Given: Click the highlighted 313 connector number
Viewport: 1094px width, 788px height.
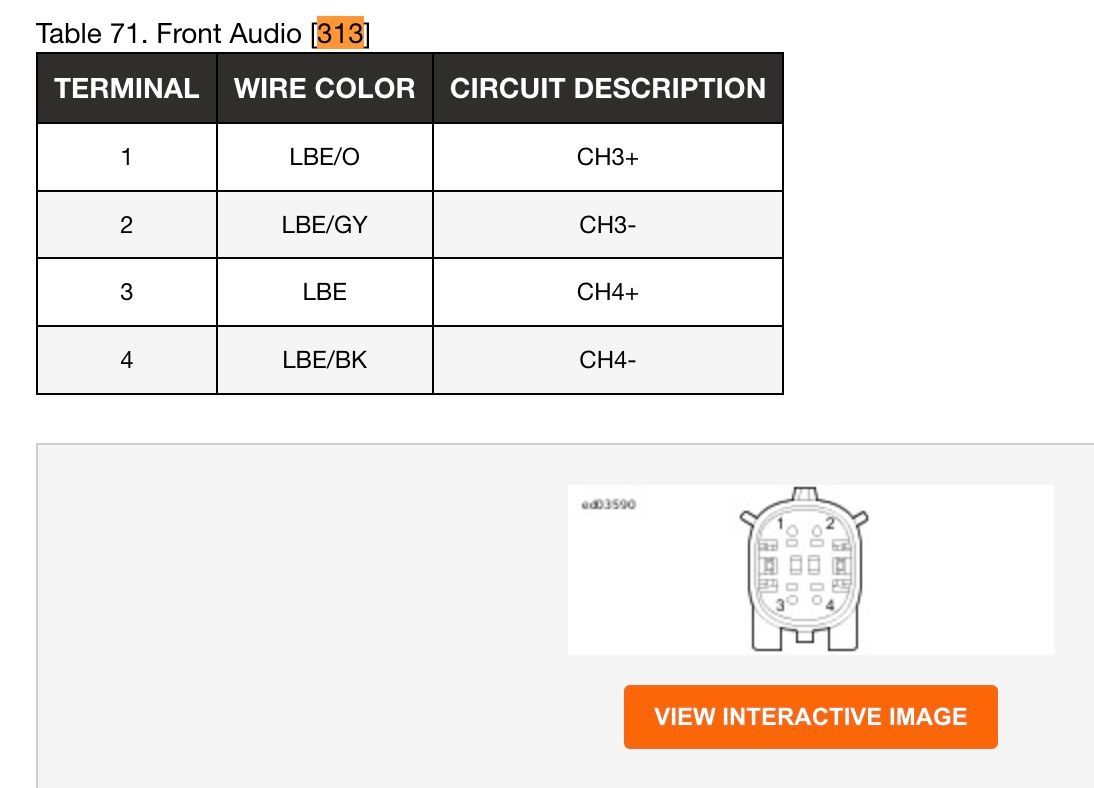Looking at the screenshot, I should (x=340, y=34).
